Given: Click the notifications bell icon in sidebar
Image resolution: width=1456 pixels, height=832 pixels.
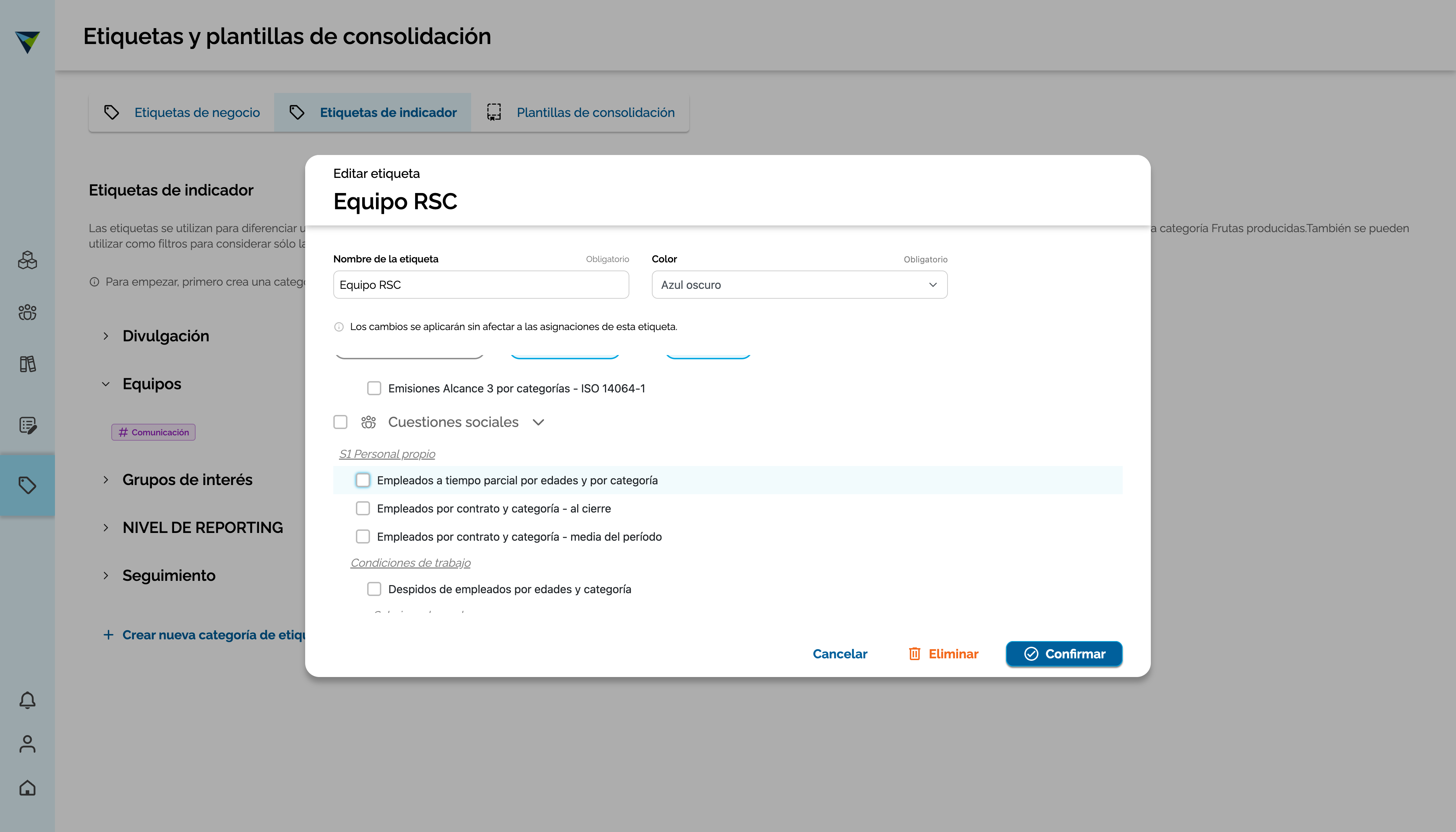Looking at the screenshot, I should click(27, 700).
